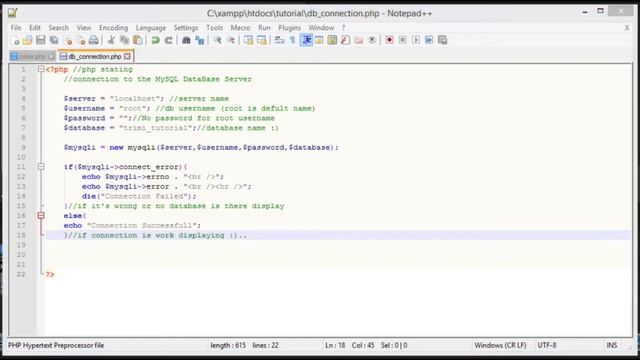
Task: Click the Zoom Out magnifier icon
Action: point(231,40)
